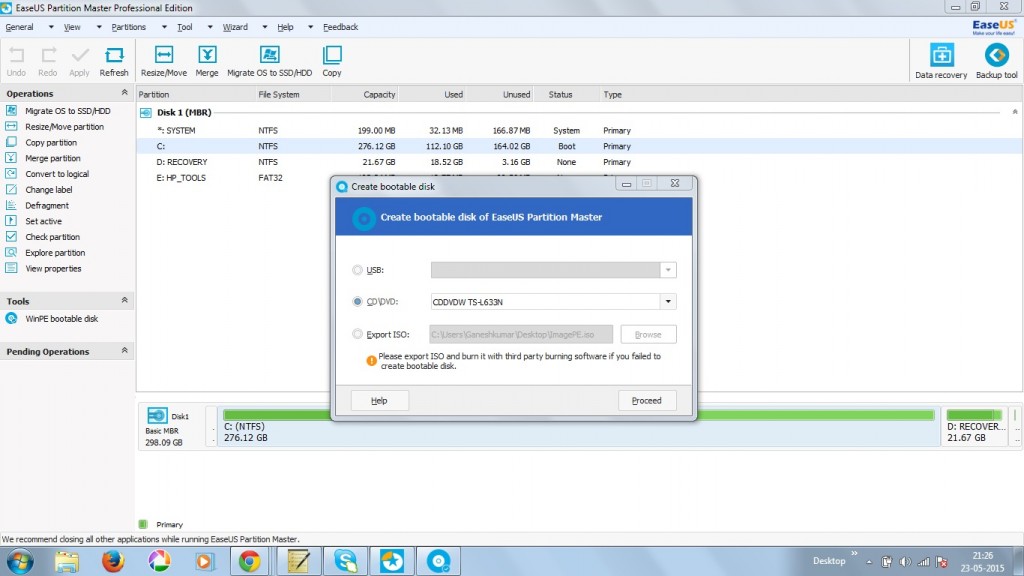1024x576 pixels.
Task: Select Change label operation
Action: click(x=48, y=189)
